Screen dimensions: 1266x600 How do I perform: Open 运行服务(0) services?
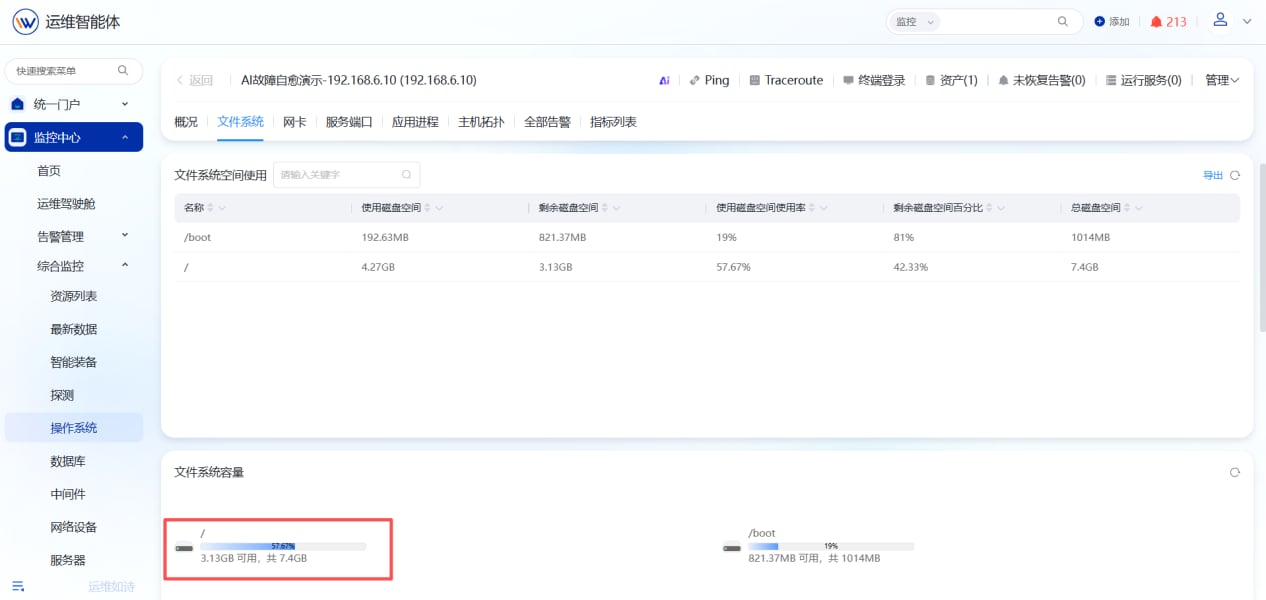[1143, 80]
